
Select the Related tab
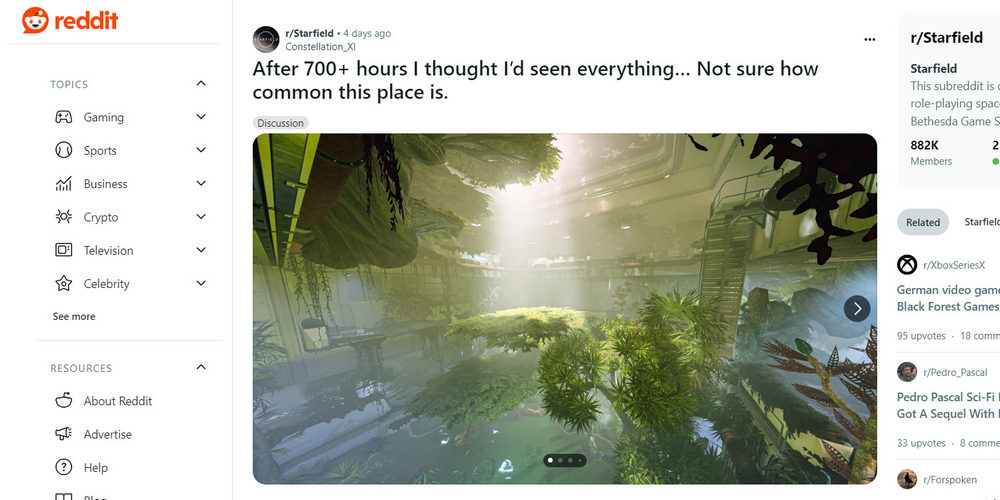point(923,222)
